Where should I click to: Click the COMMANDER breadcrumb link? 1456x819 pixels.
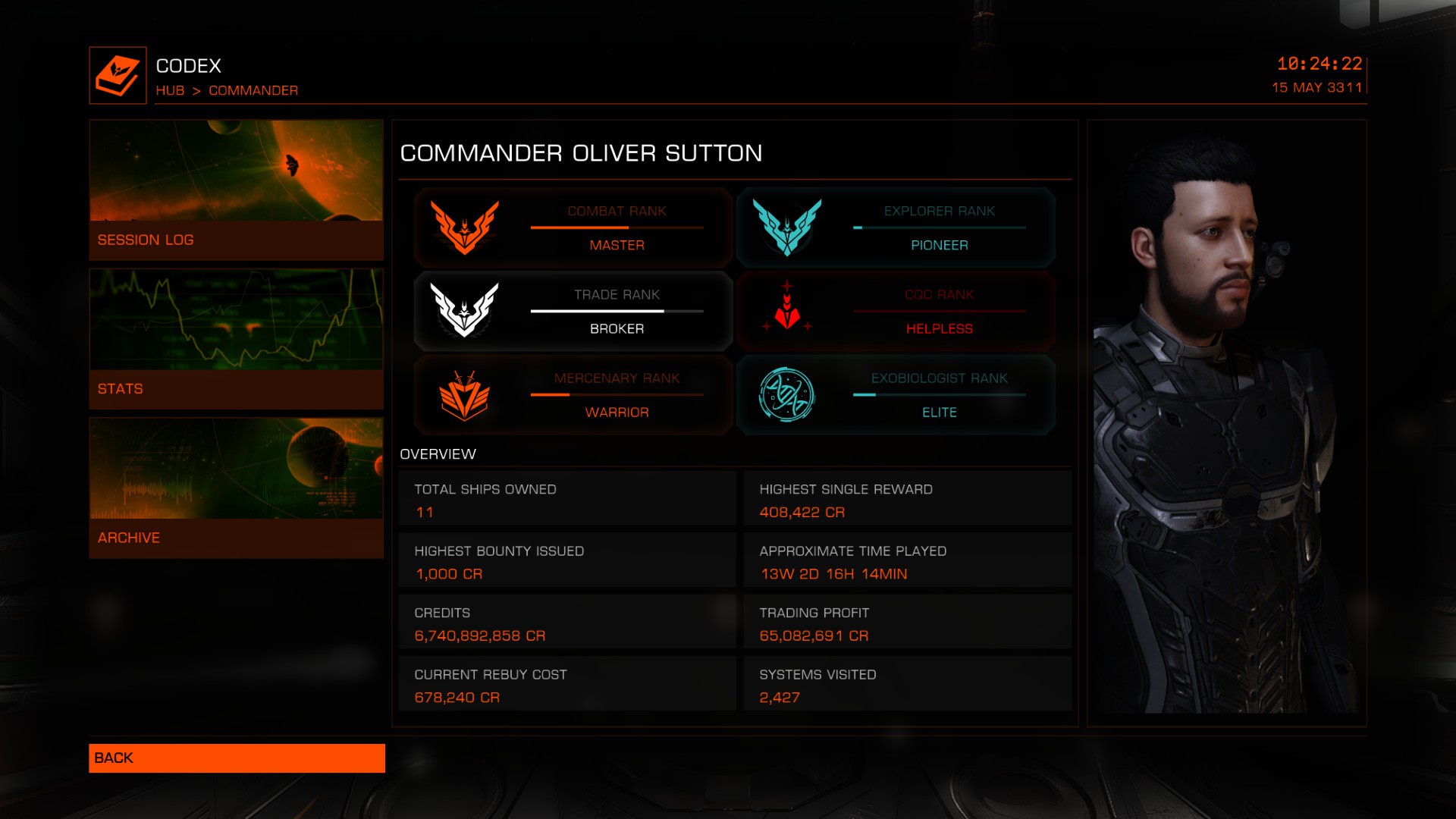[x=253, y=91]
